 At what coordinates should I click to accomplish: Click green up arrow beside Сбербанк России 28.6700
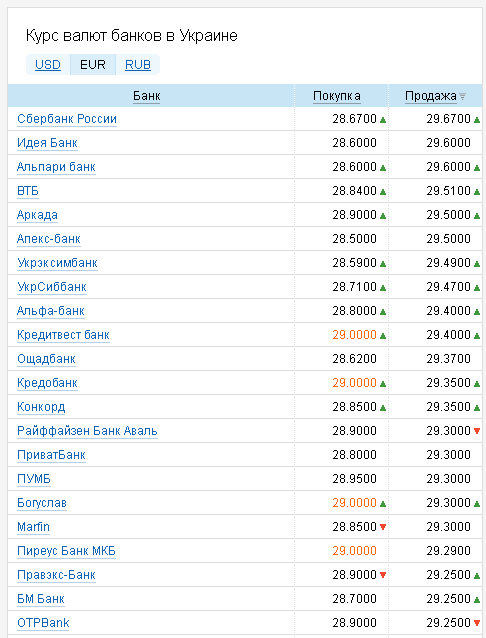tap(383, 120)
